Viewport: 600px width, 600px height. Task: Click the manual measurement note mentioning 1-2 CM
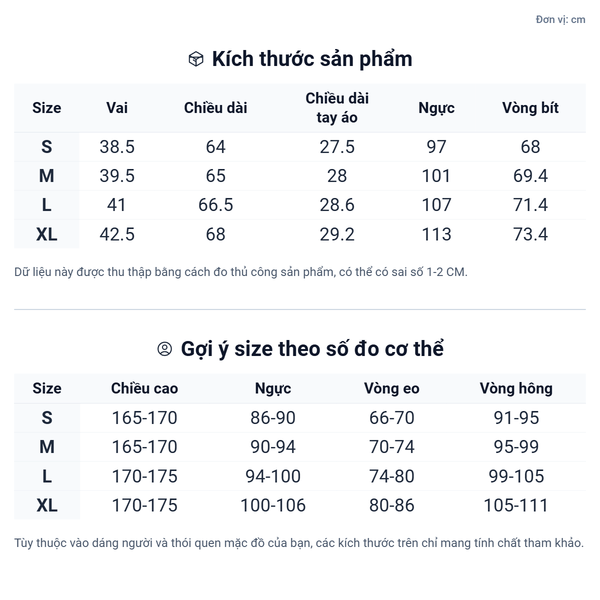pos(241,272)
